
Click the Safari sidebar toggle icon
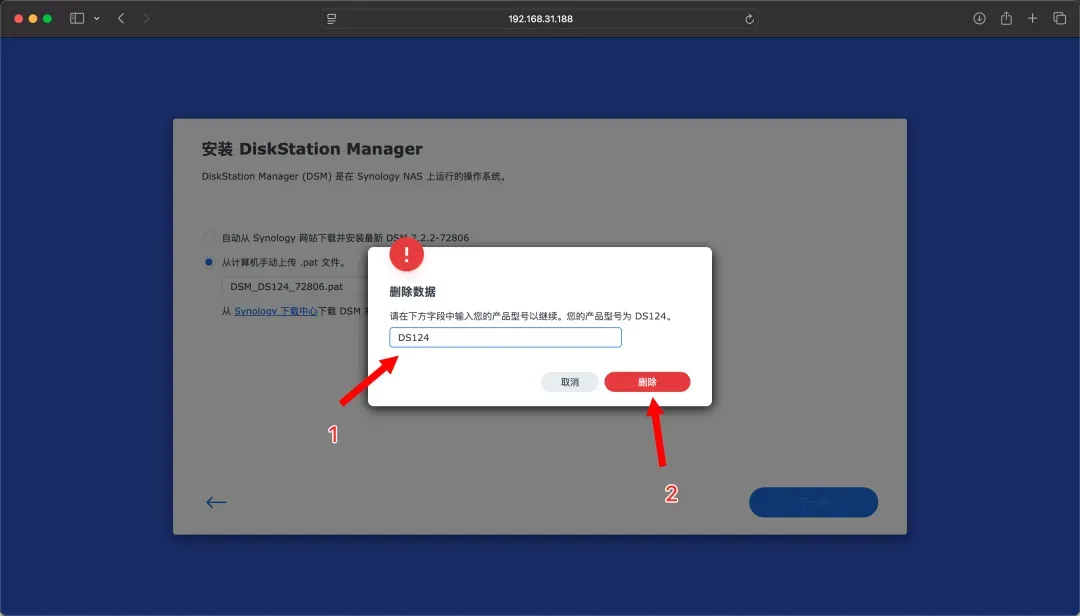click(x=77, y=19)
